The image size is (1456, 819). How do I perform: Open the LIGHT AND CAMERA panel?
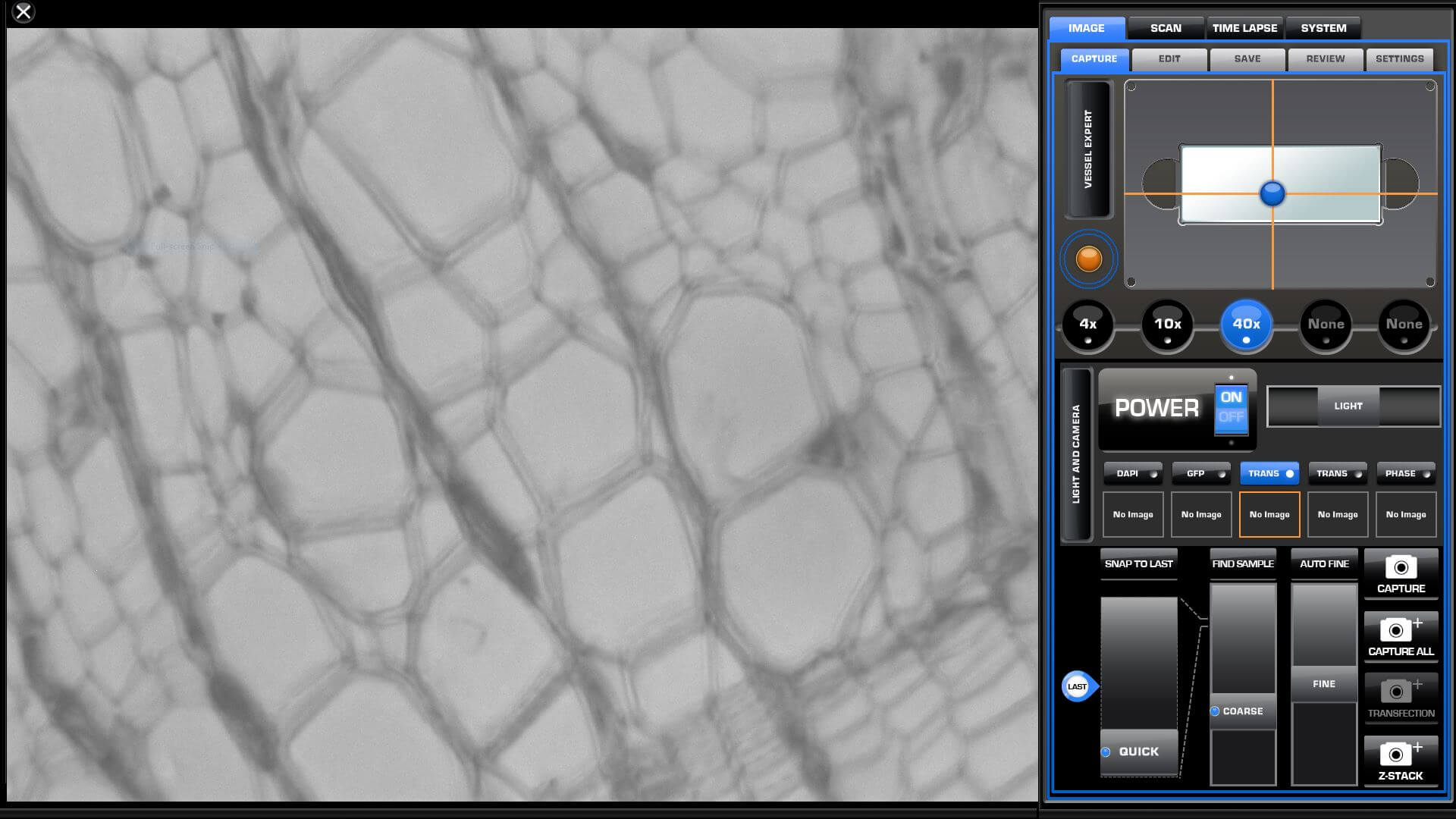pos(1077,453)
